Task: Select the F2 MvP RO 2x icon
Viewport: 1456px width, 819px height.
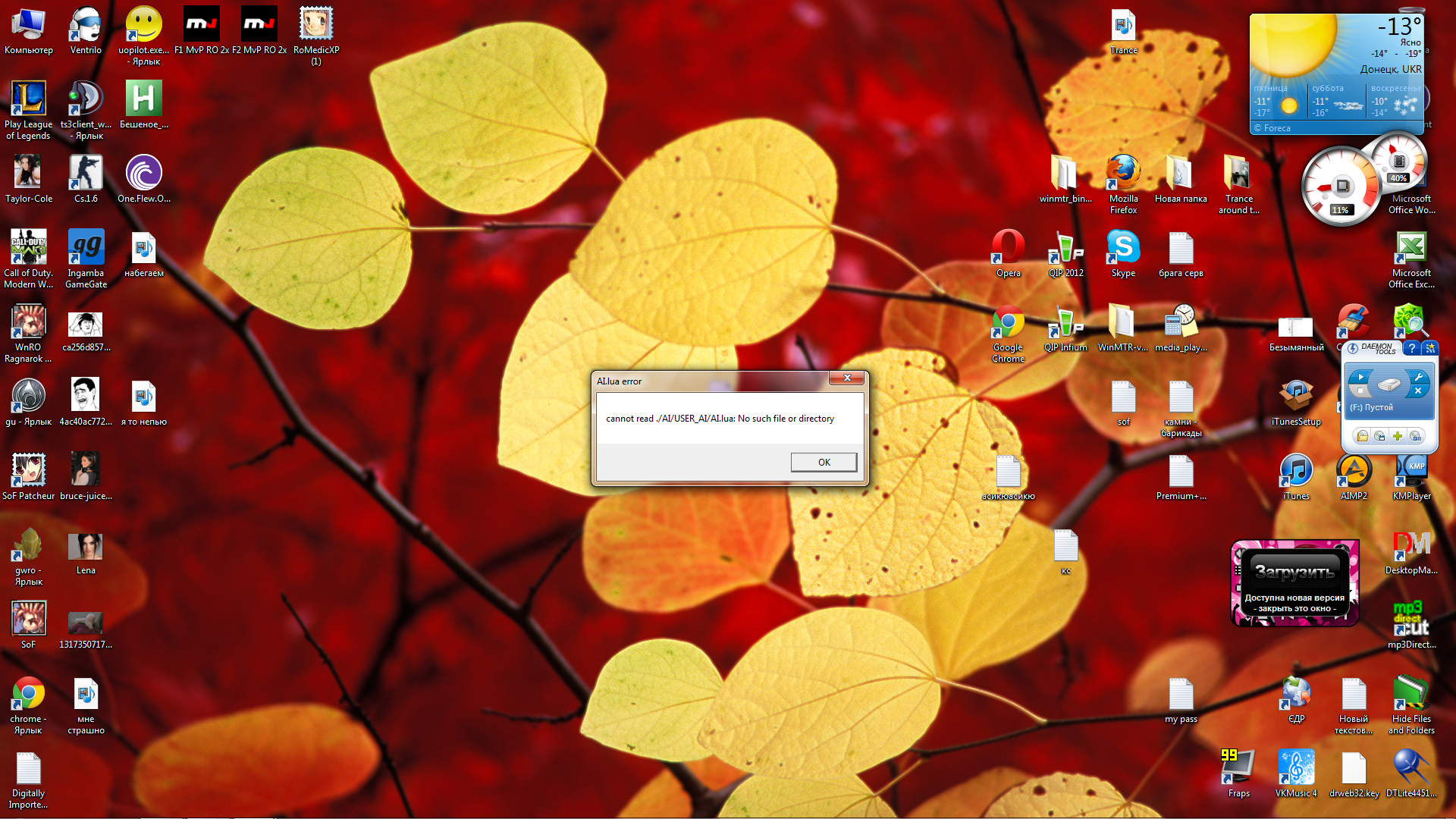Action: (259, 30)
